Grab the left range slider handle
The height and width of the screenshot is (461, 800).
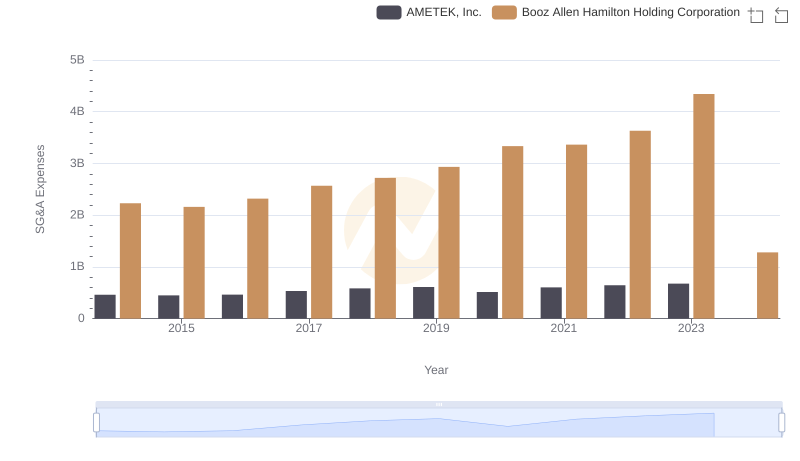coord(96,422)
